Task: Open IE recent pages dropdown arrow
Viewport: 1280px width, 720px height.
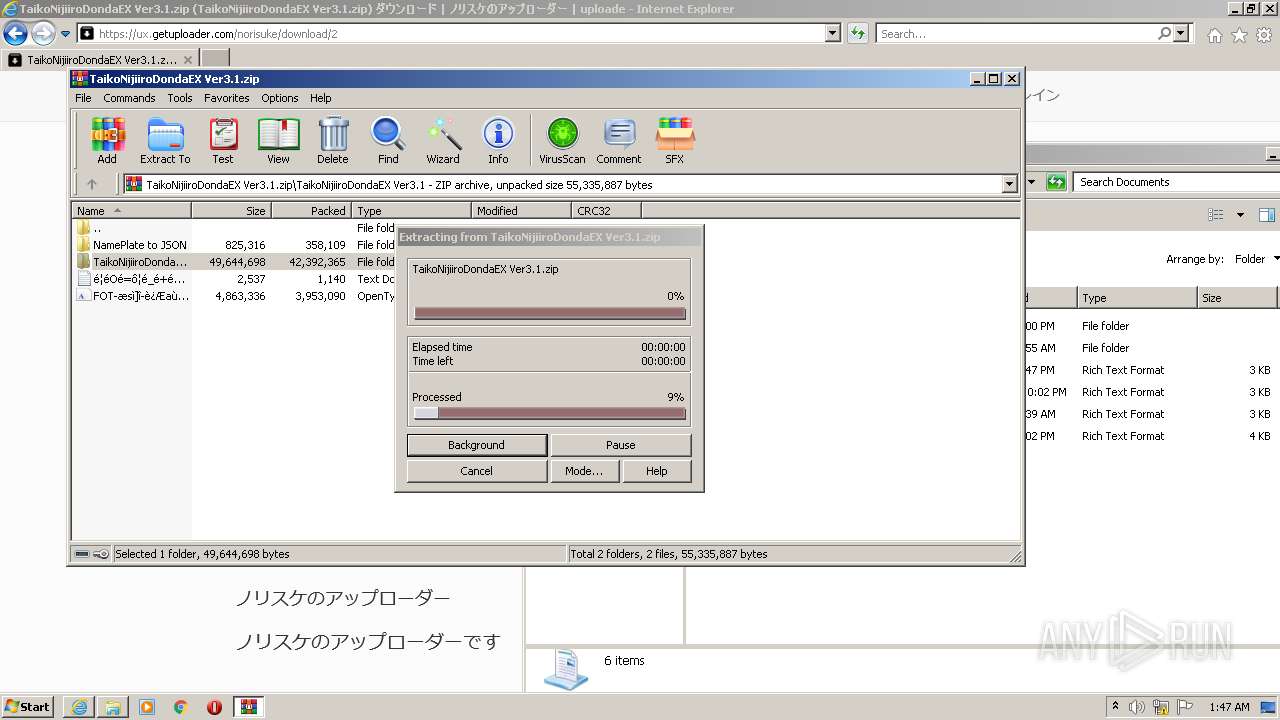Action: [x=66, y=34]
